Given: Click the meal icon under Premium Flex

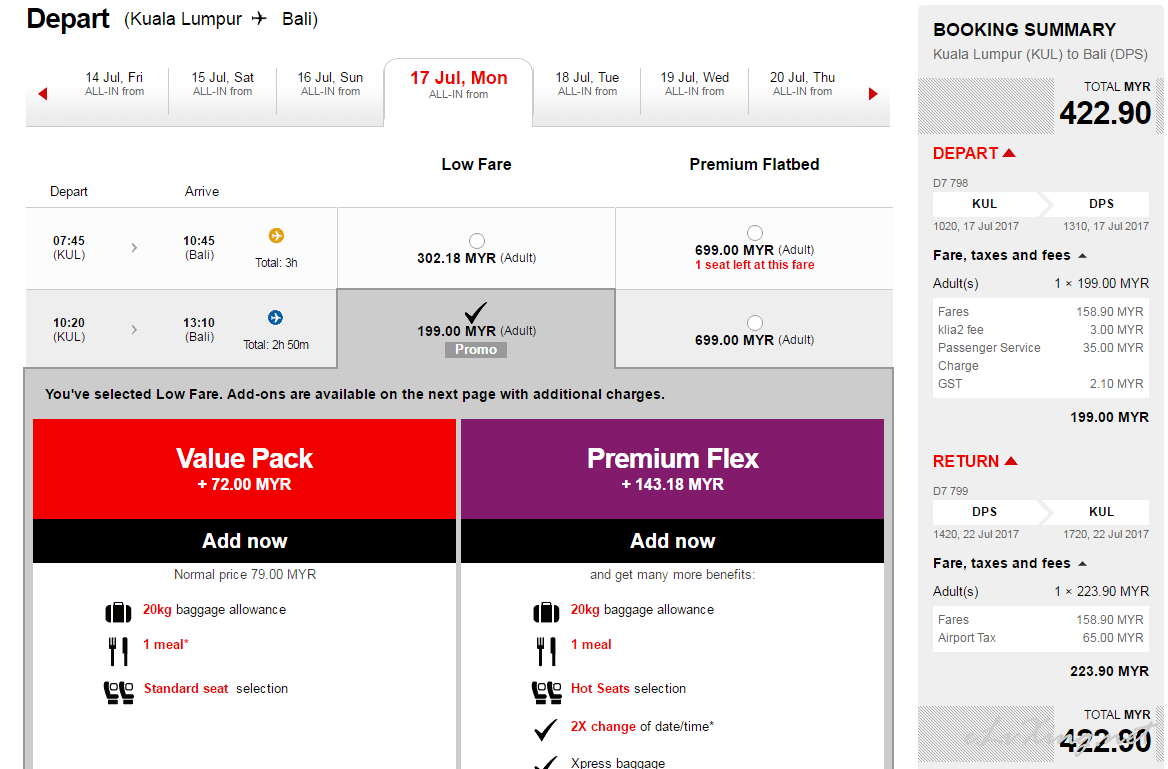Looking at the screenshot, I should (x=546, y=651).
